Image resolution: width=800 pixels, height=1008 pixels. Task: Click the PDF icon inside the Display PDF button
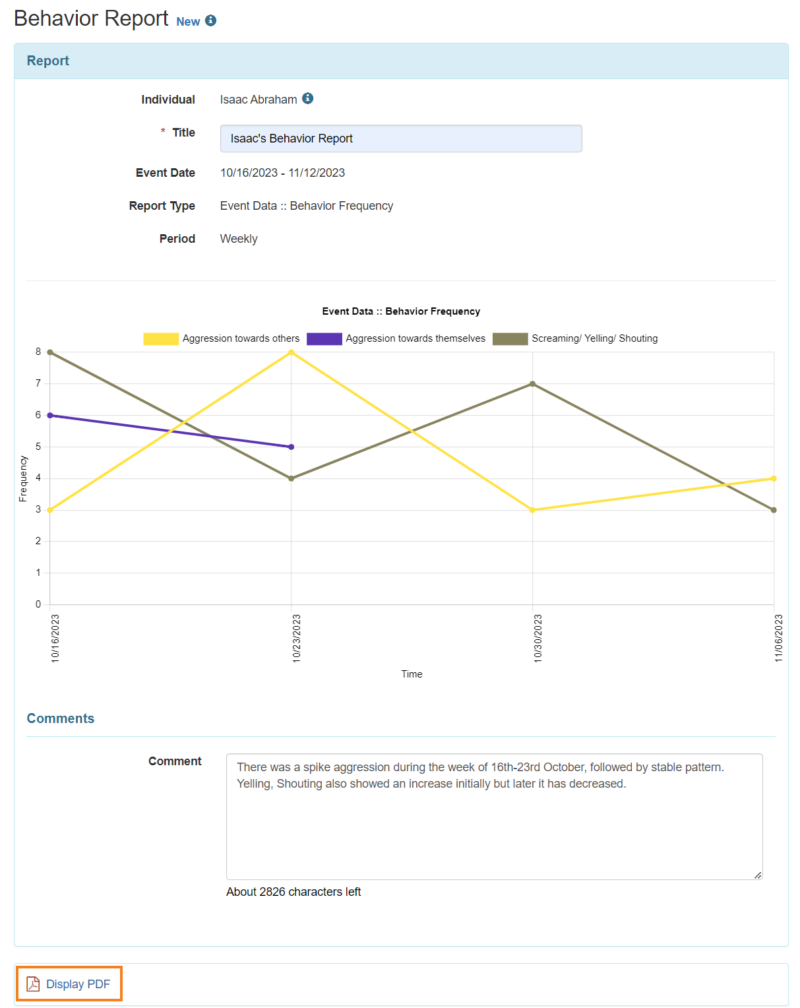pyautogui.click(x=35, y=983)
